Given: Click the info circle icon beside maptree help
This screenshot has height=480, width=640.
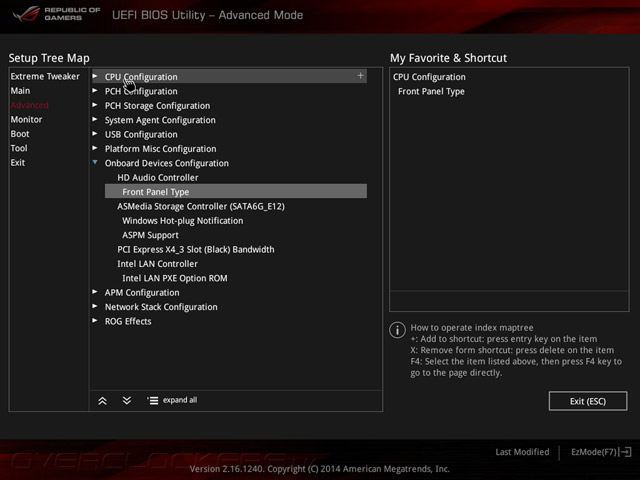Looking at the screenshot, I should [397, 330].
